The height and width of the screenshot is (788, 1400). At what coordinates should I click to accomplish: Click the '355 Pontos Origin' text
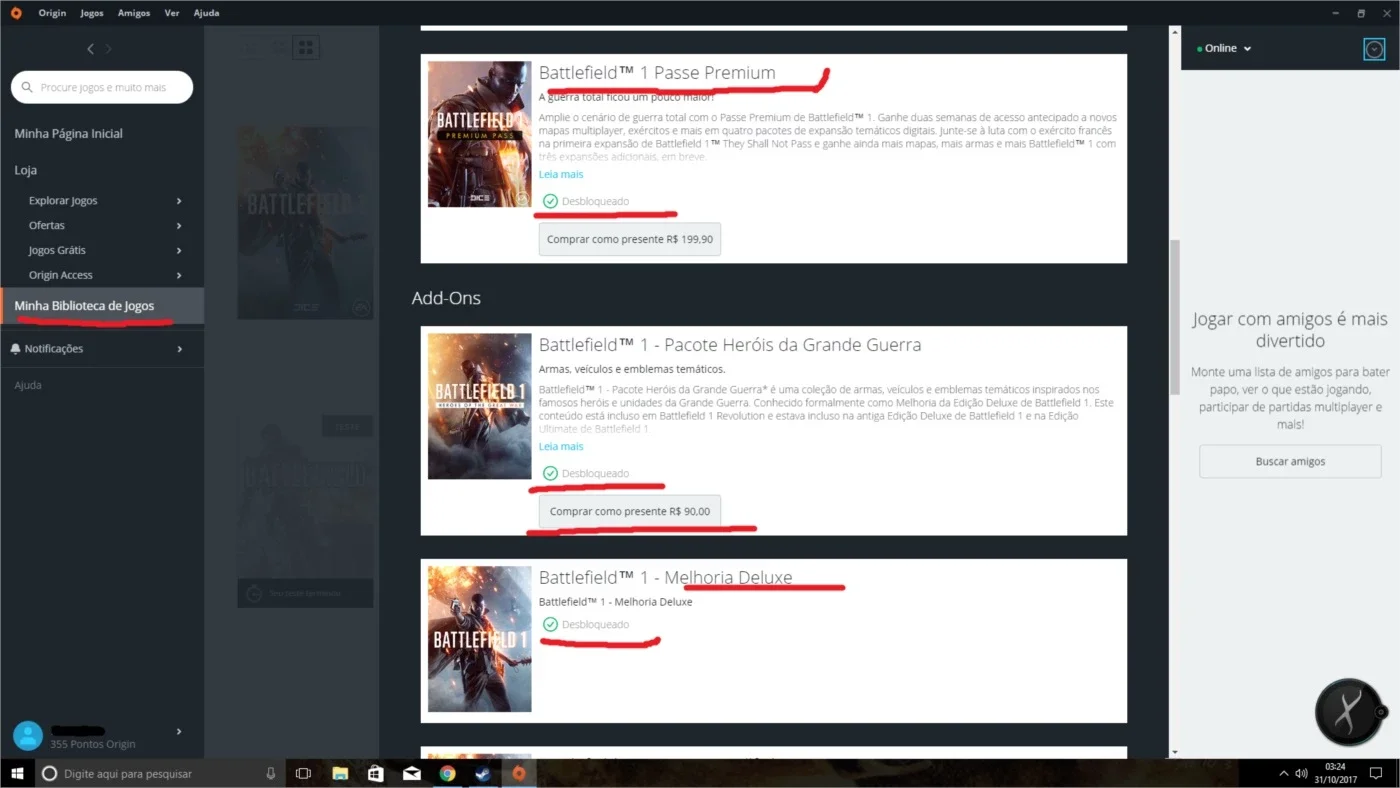click(93, 744)
